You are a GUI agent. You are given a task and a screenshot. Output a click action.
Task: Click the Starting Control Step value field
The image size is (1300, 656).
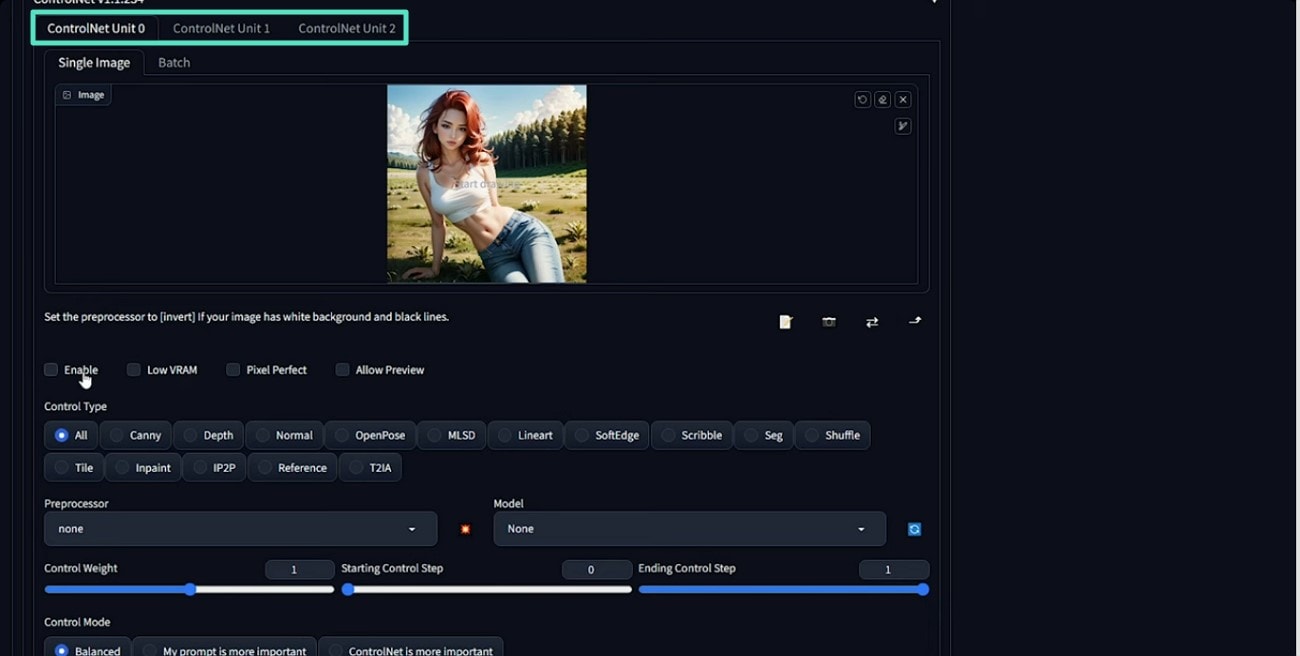pyautogui.click(x=596, y=569)
